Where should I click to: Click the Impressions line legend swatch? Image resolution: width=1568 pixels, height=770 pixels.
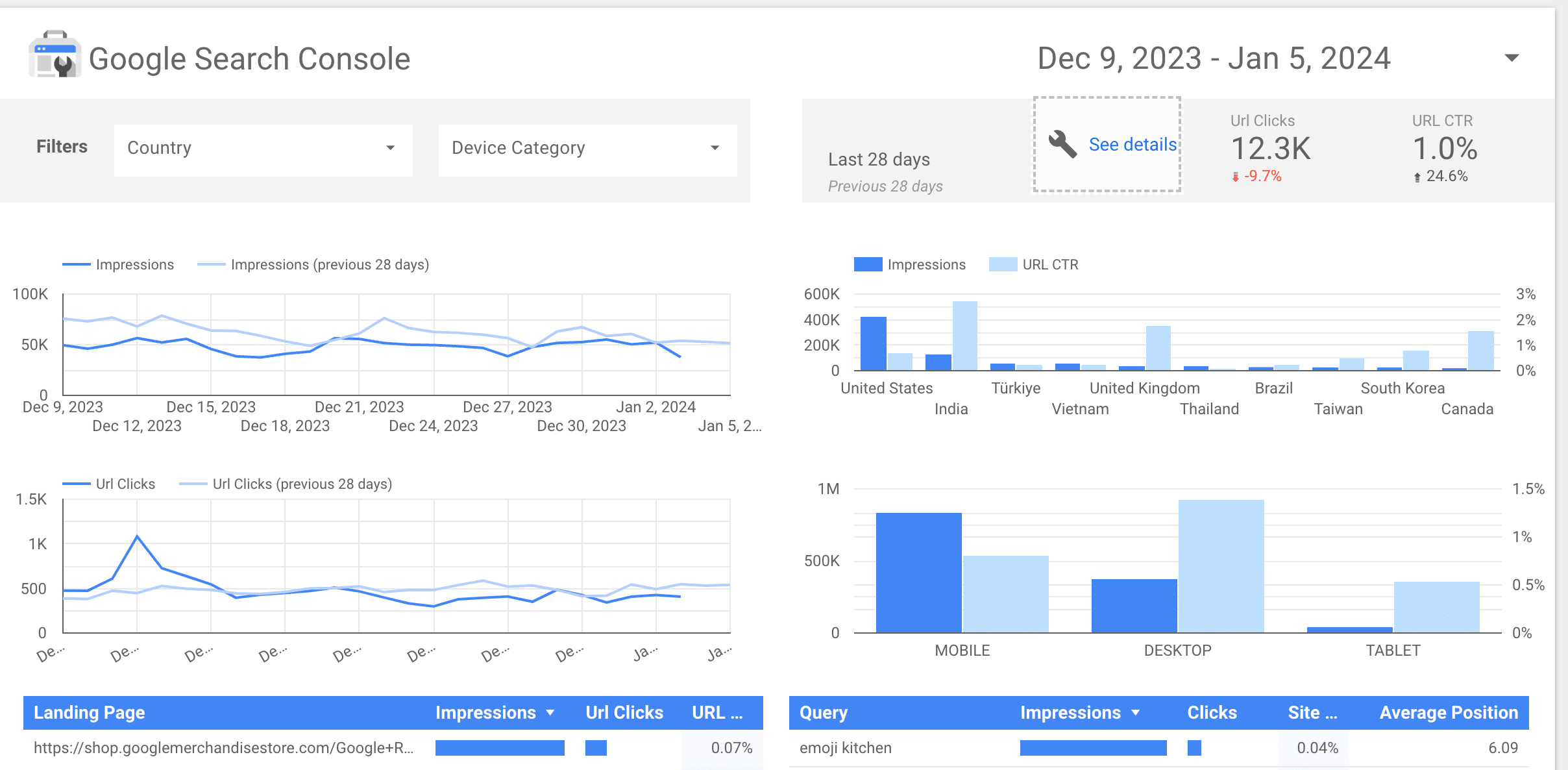(76, 264)
